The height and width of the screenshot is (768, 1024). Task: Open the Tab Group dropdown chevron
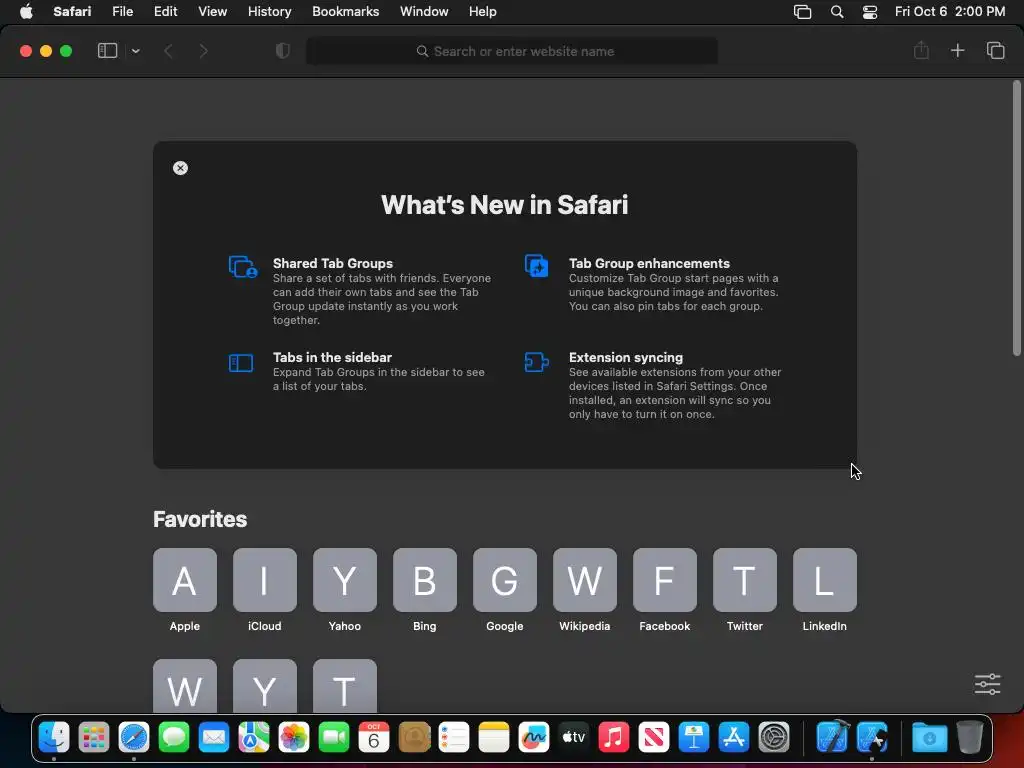(135, 51)
